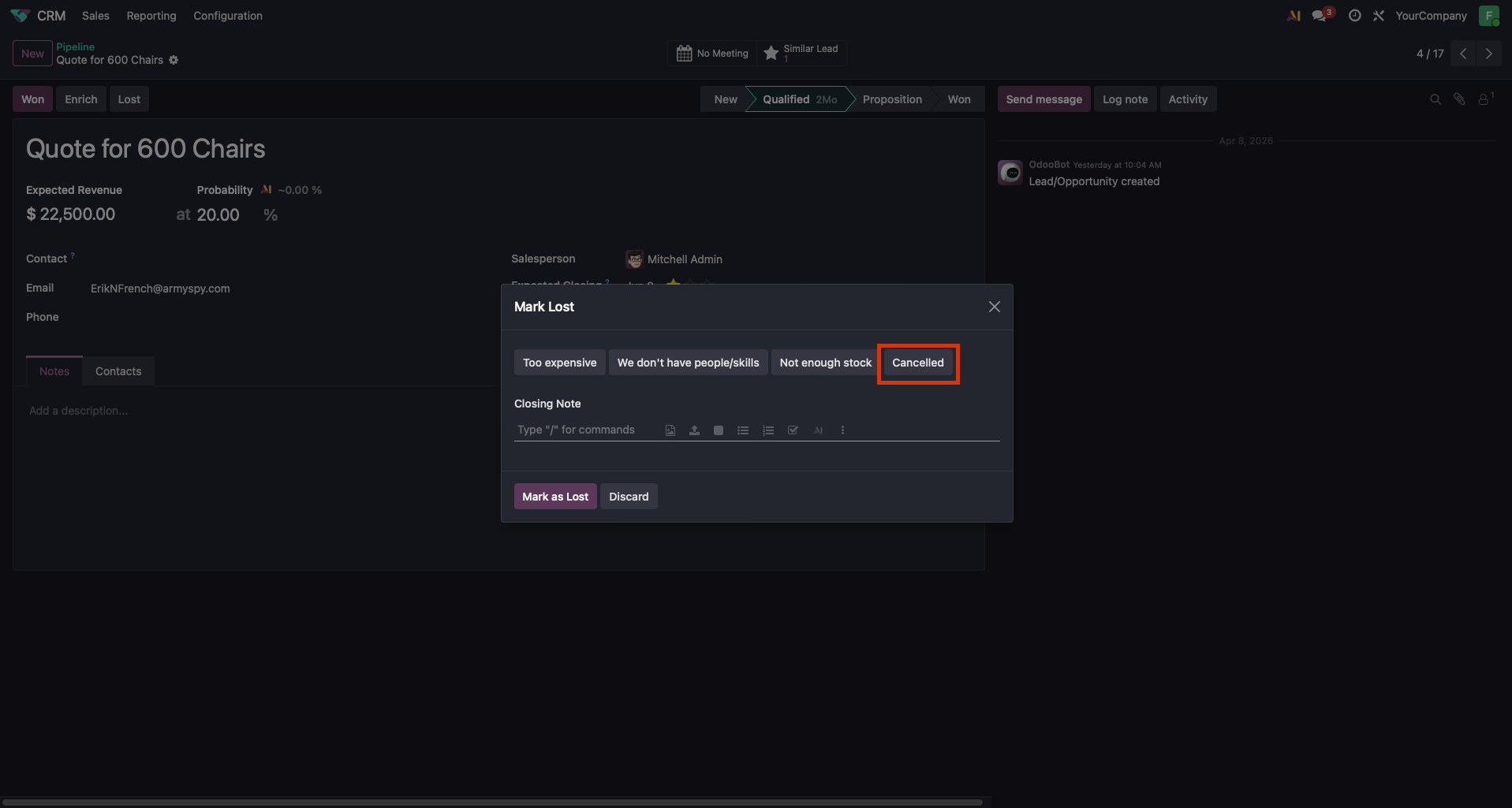Click into the Closing Note text field
This screenshot has width=1512, height=808.
584,430
